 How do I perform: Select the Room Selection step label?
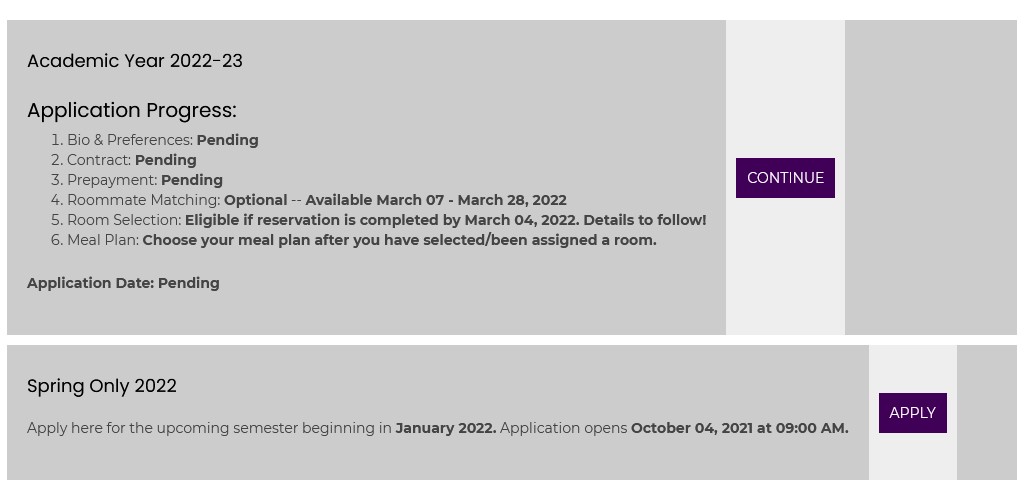(x=124, y=220)
